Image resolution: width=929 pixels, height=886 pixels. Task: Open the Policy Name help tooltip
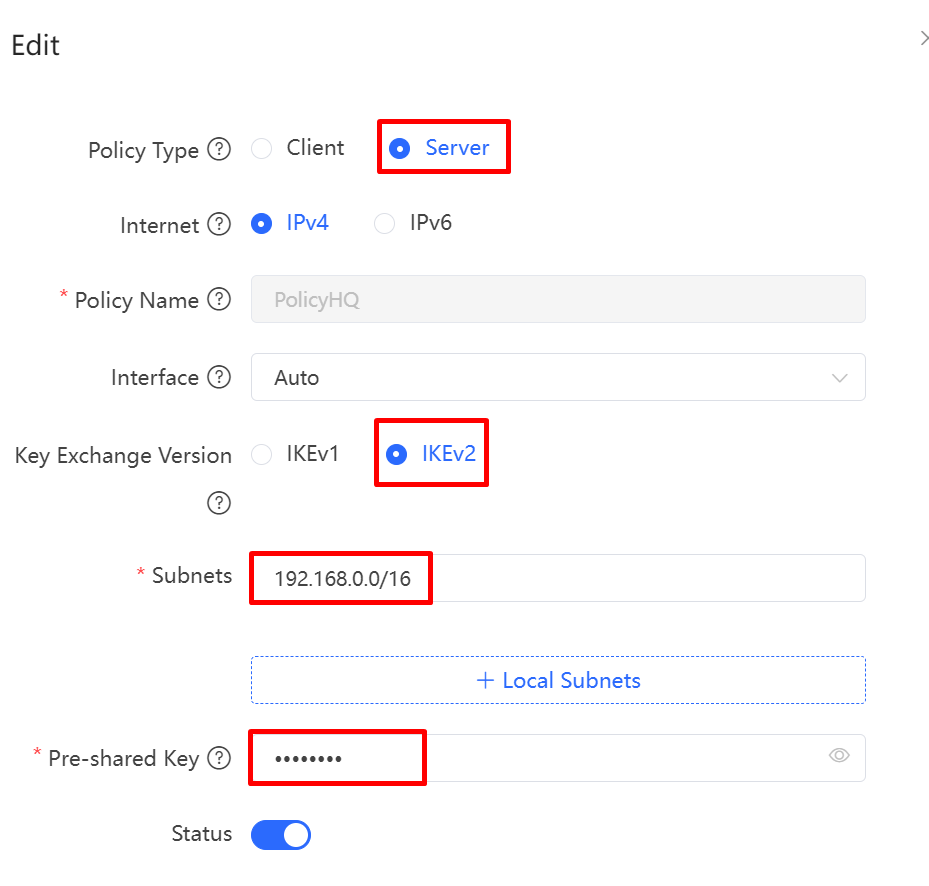pyautogui.click(x=219, y=300)
